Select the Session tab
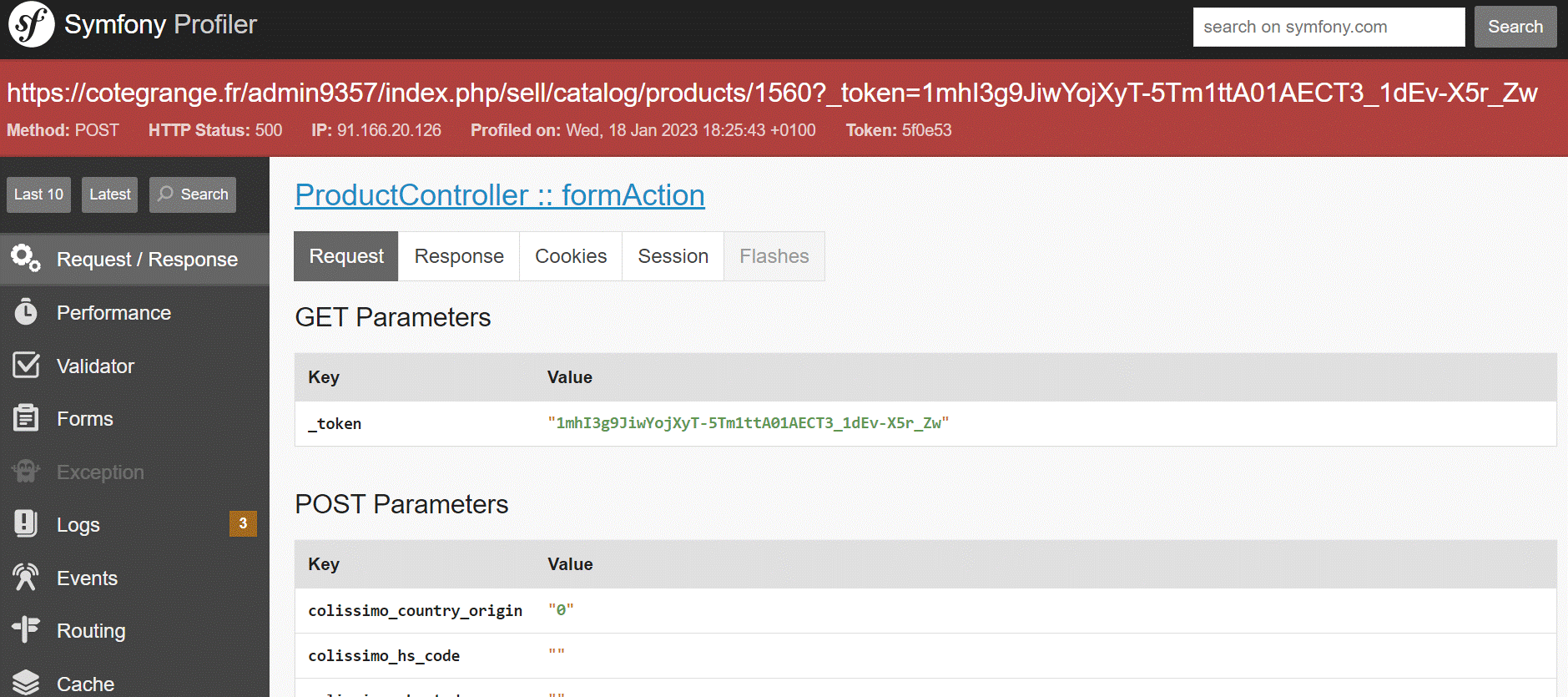 pos(673,256)
